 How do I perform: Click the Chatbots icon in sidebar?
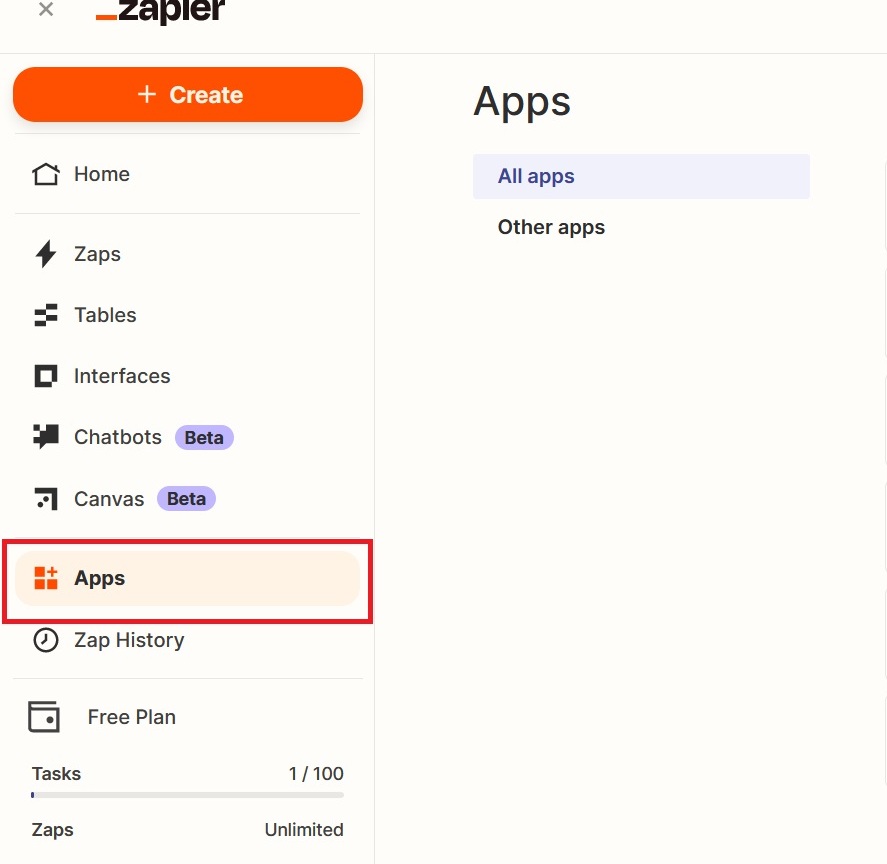click(x=46, y=437)
